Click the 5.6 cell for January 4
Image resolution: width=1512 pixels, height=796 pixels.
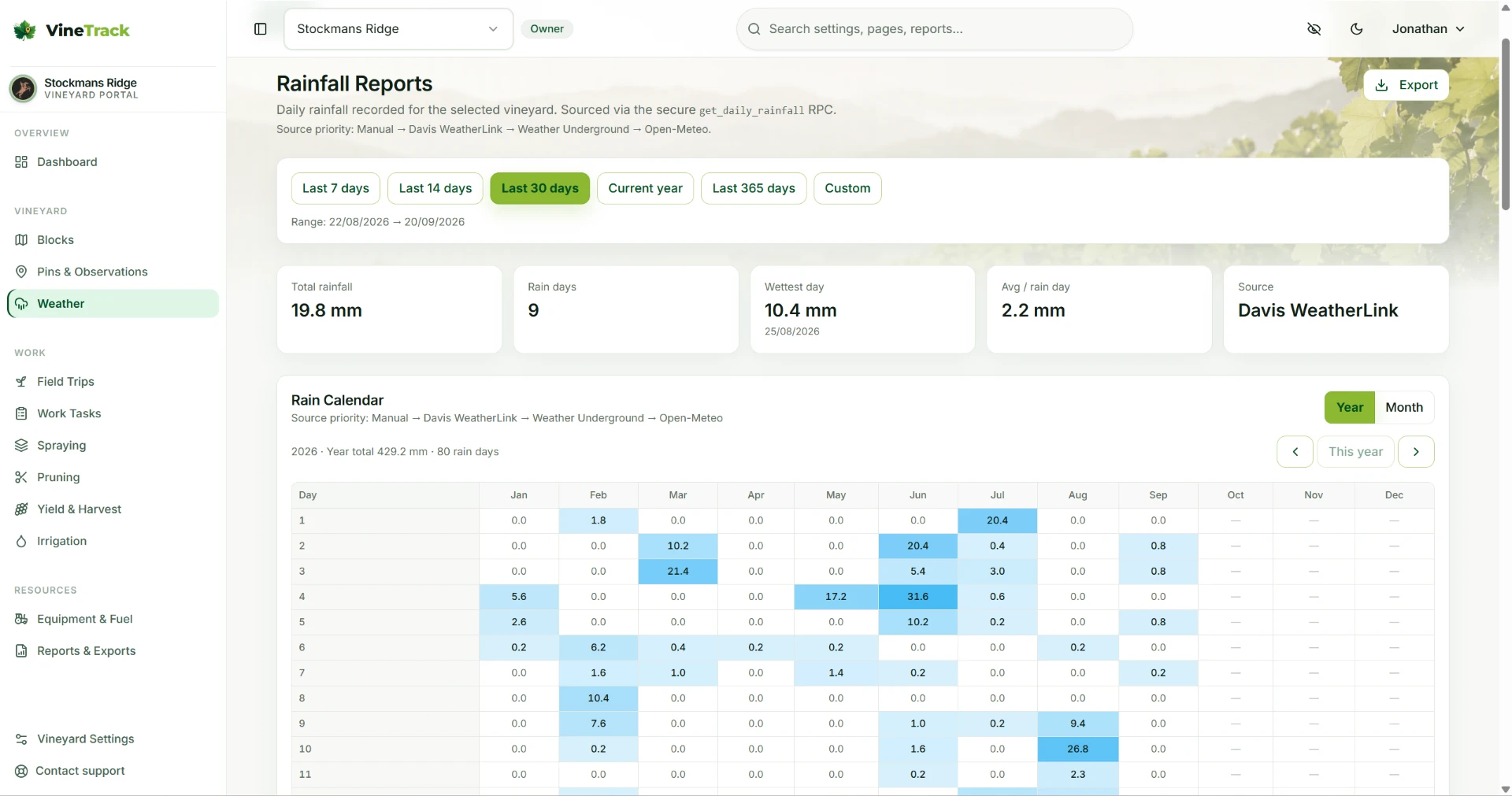click(x=519, y=597)
